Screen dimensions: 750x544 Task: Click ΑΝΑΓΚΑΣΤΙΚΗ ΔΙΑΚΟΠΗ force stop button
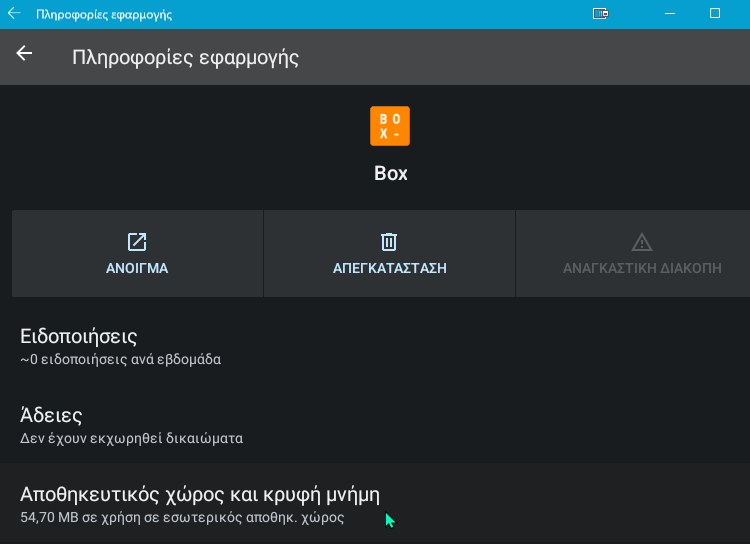click(x=633, y=253)
